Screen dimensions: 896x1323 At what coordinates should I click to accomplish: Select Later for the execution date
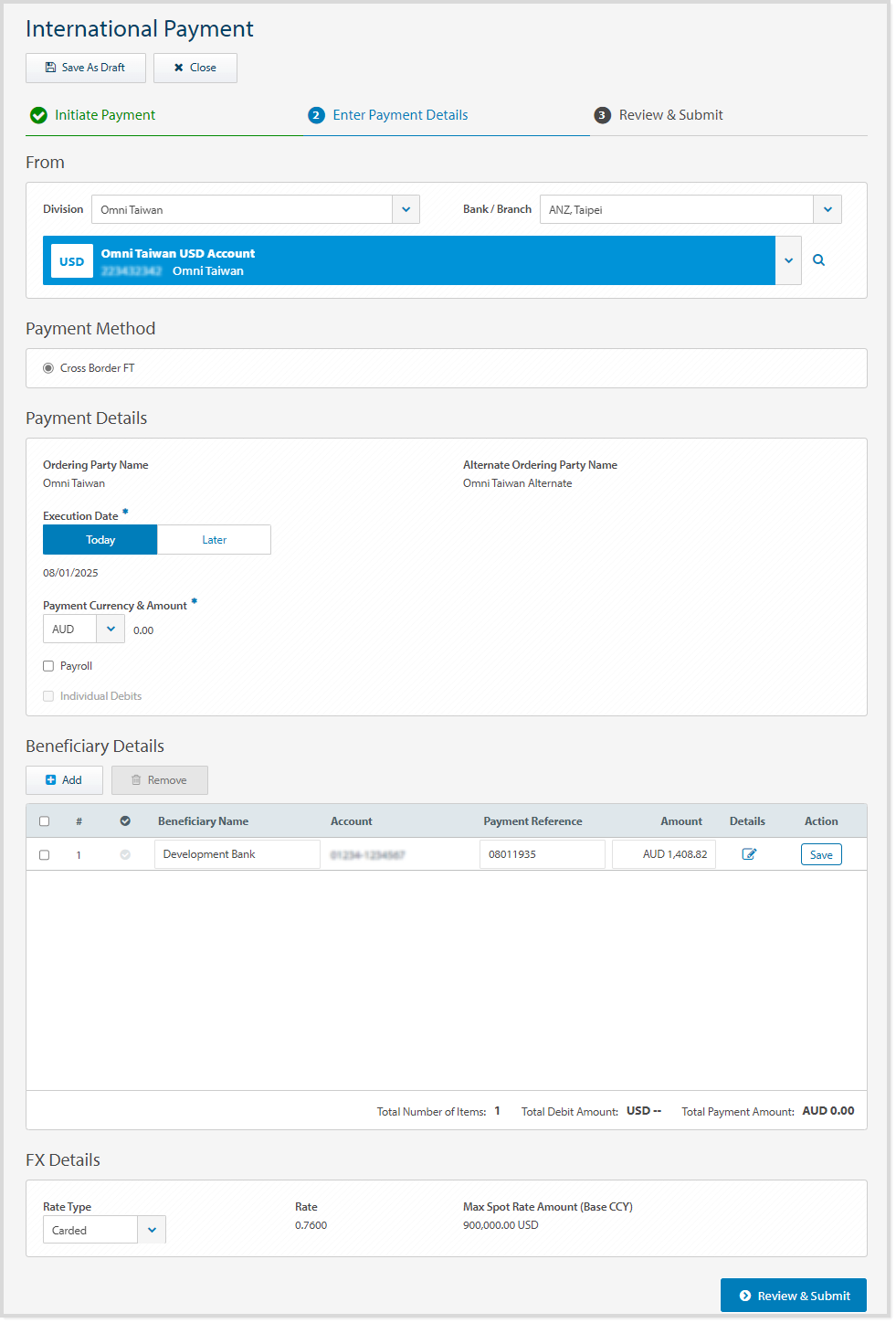(x=213, y=539)
